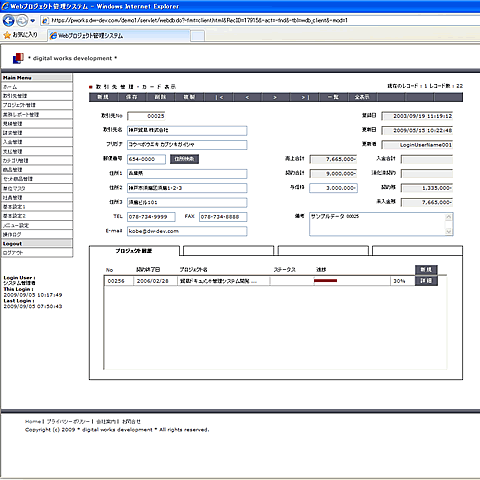
Task: Click the notes textarea containing サンプルデータ
Action: pos(377,224)
